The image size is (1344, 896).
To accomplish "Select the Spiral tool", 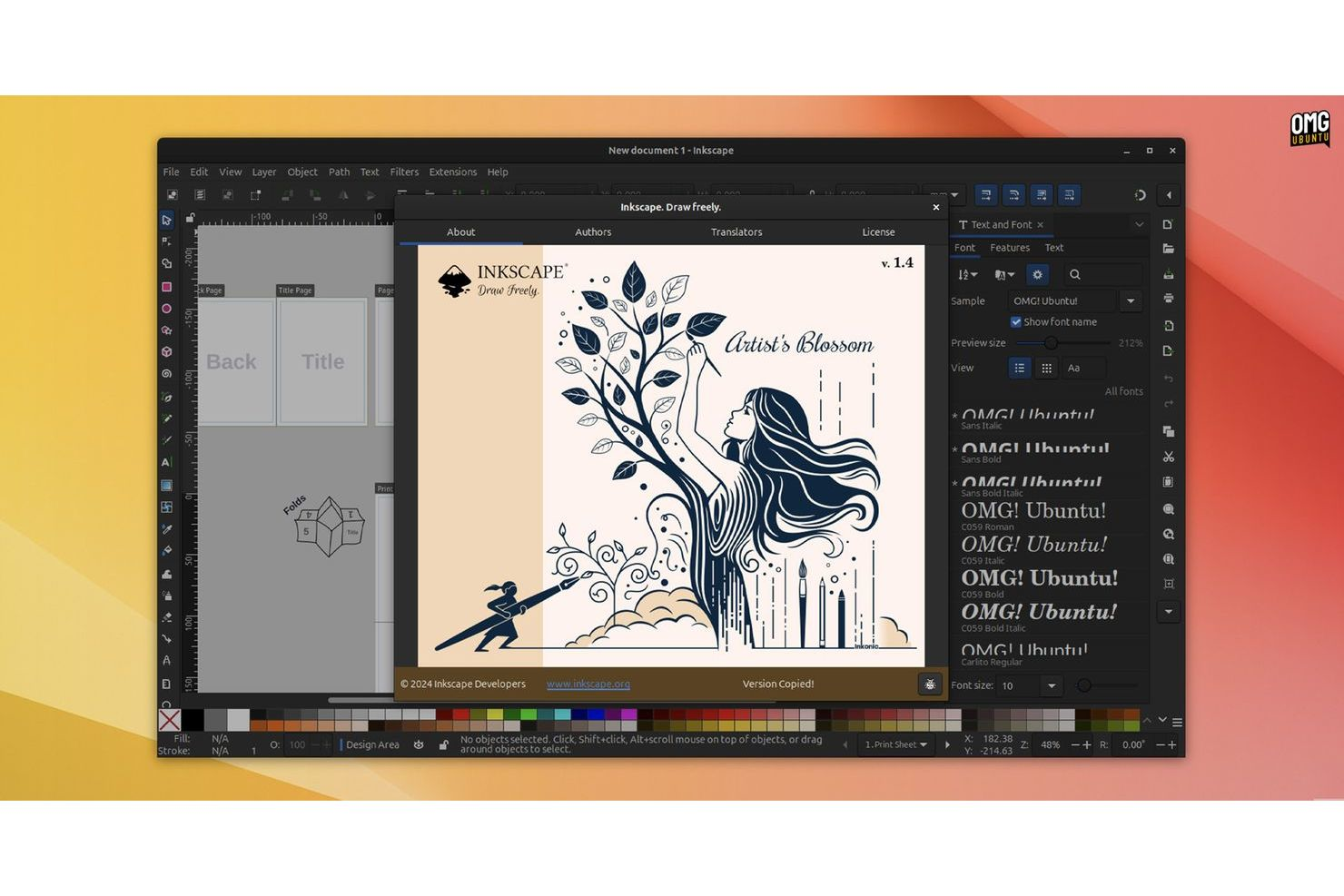I will click(166, 374).
